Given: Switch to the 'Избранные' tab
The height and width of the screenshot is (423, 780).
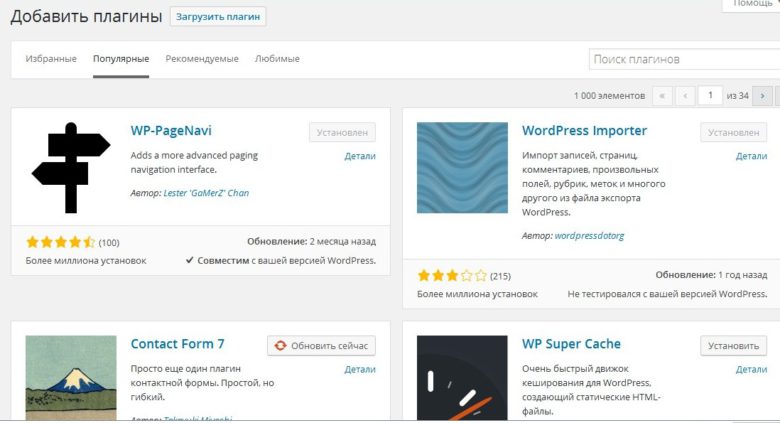Looking at the screenshot, I should click(51, 59).
